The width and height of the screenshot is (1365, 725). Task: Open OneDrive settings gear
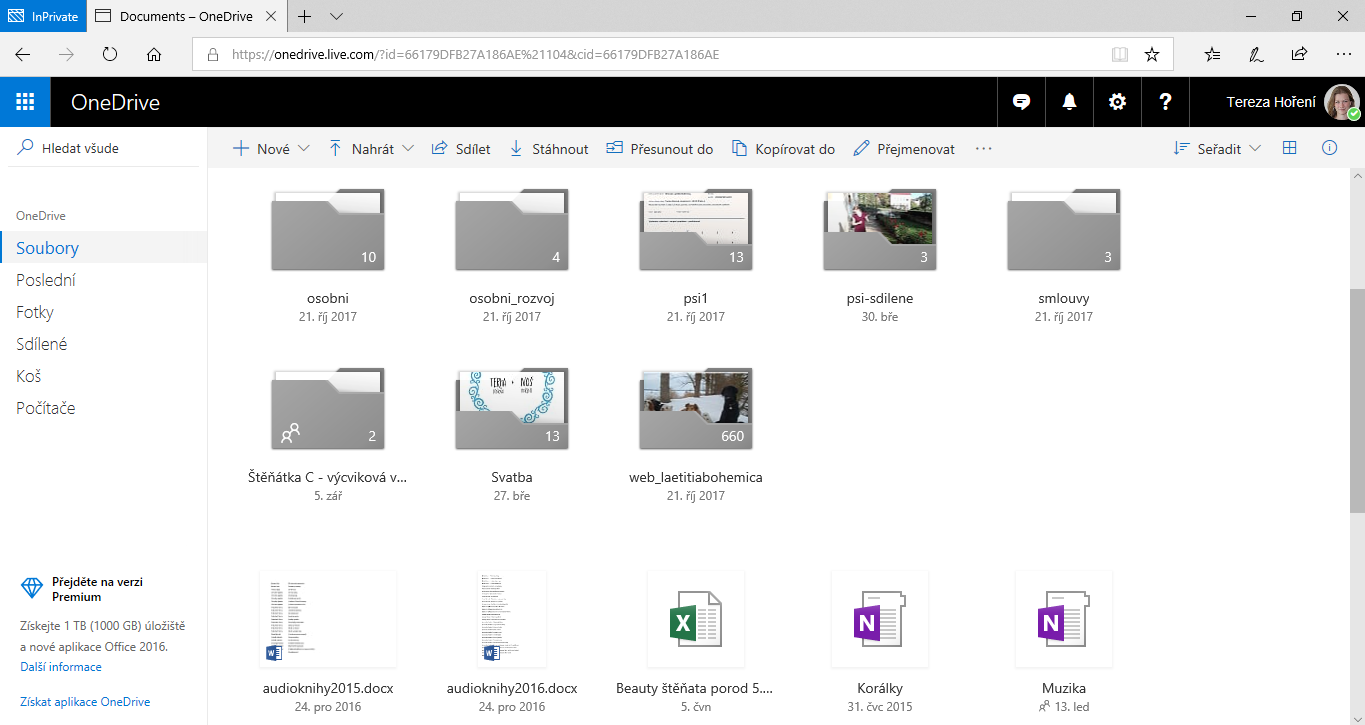[x=1117, y=101]
